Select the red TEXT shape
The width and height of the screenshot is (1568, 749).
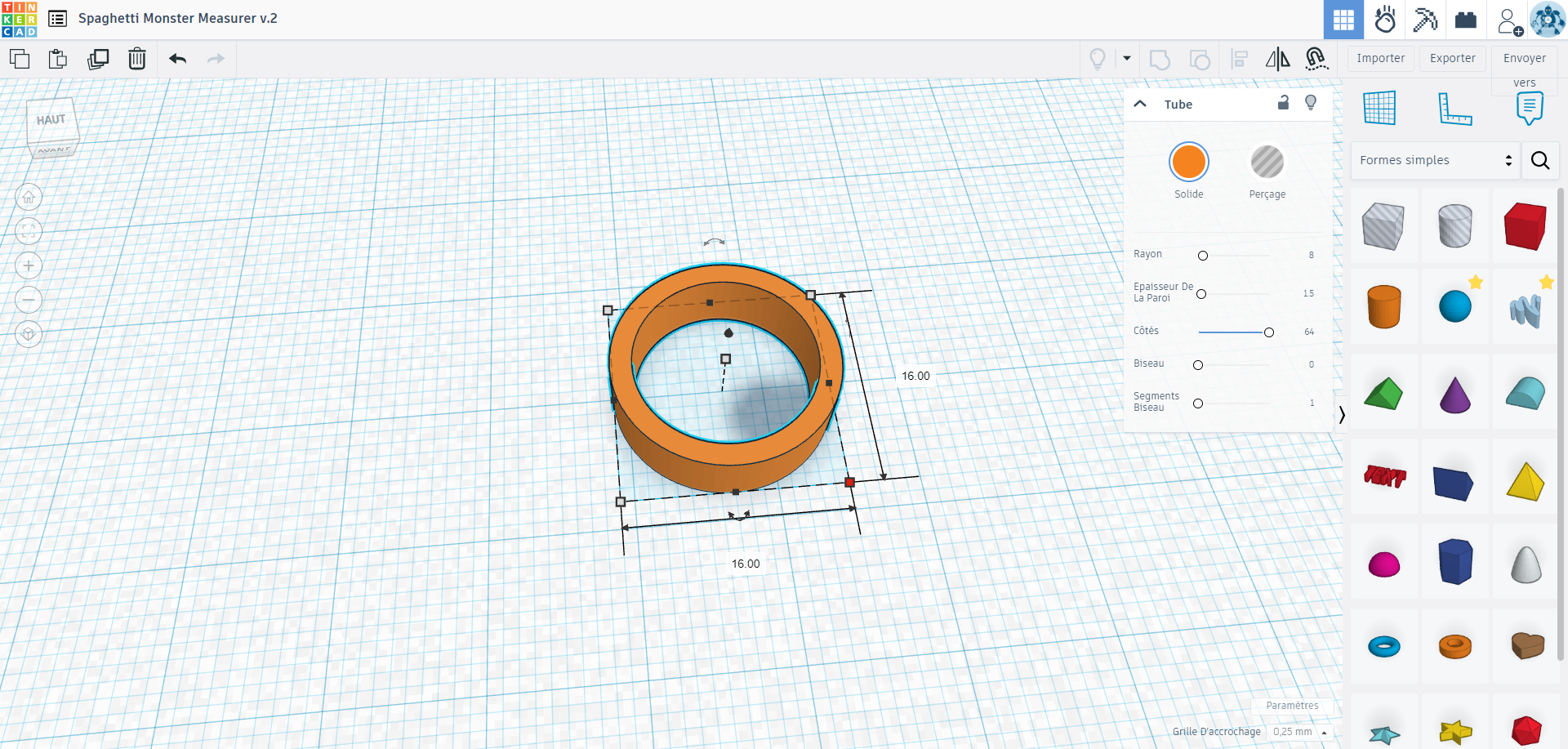coord(1384,475)
